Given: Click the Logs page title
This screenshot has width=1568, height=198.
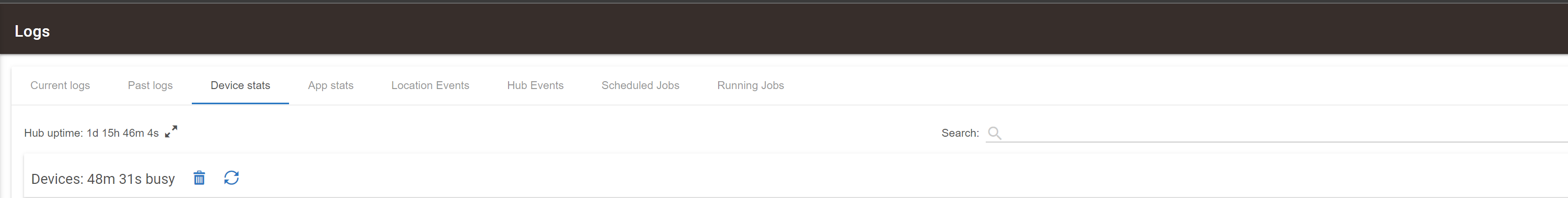Looking at the screenshot, I should pyautogui.click(x=32, y=31).
